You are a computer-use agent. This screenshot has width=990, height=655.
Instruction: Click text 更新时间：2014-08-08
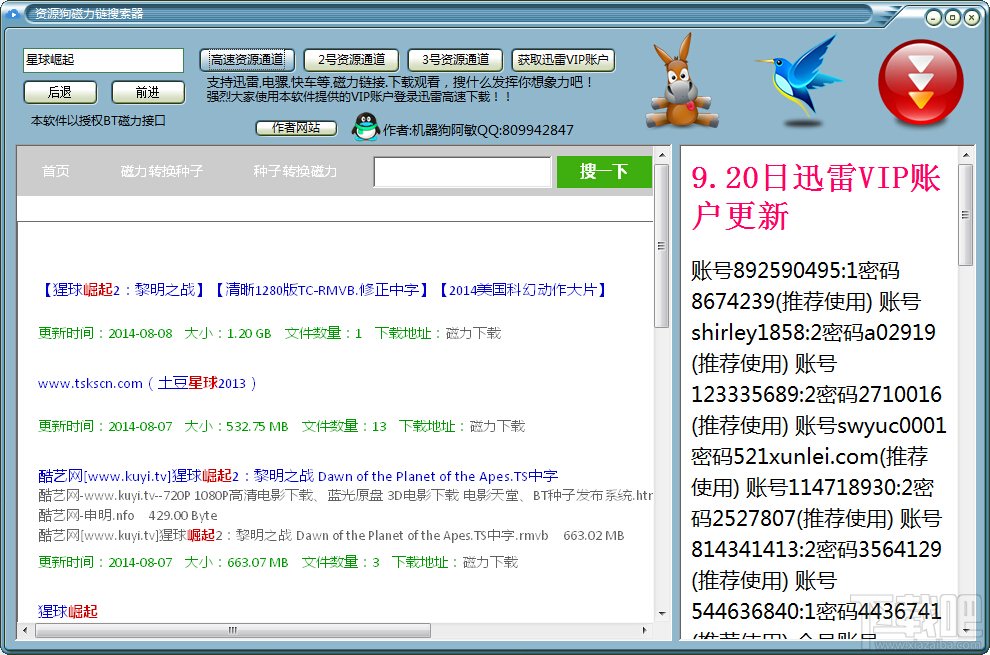(105, 334)
